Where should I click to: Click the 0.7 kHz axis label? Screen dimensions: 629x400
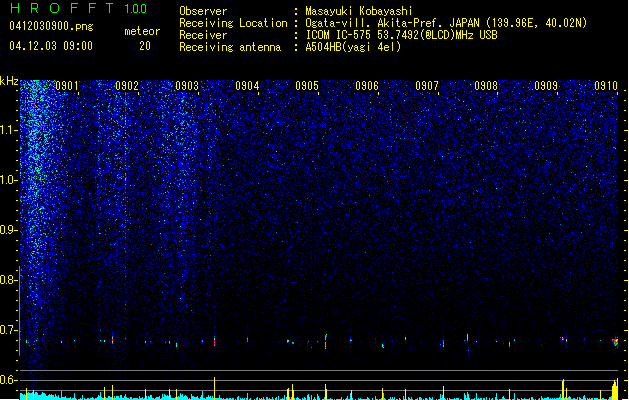8,330
